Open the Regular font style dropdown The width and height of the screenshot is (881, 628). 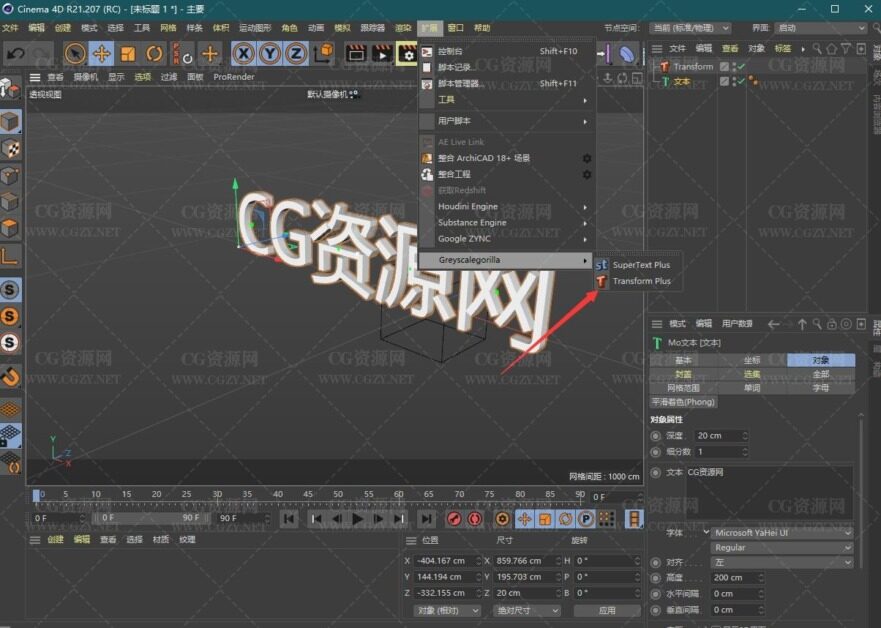click(783, 548)
